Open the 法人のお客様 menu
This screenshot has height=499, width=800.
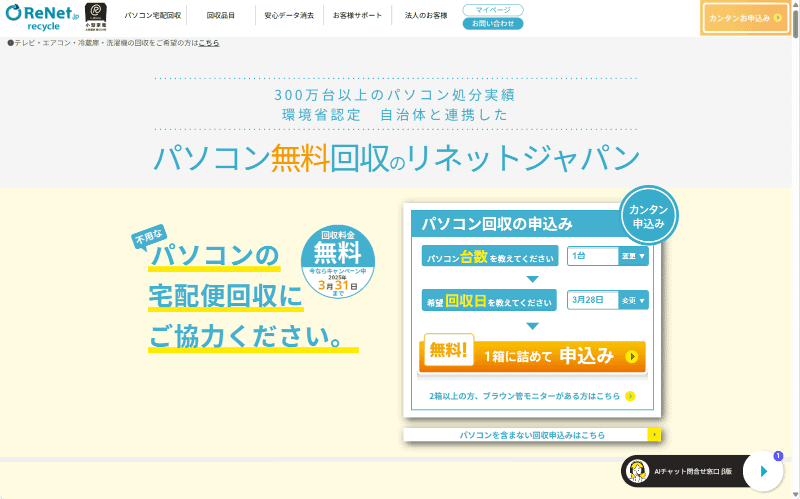tap(426, 15)
